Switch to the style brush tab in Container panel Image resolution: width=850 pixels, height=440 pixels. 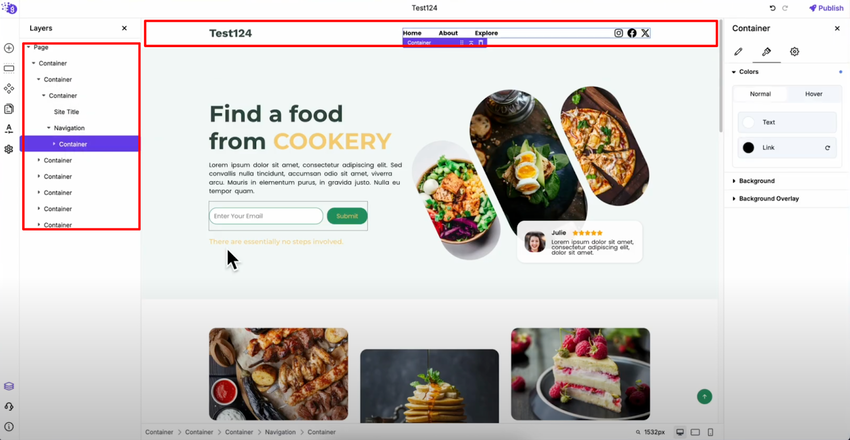[767, 52]
